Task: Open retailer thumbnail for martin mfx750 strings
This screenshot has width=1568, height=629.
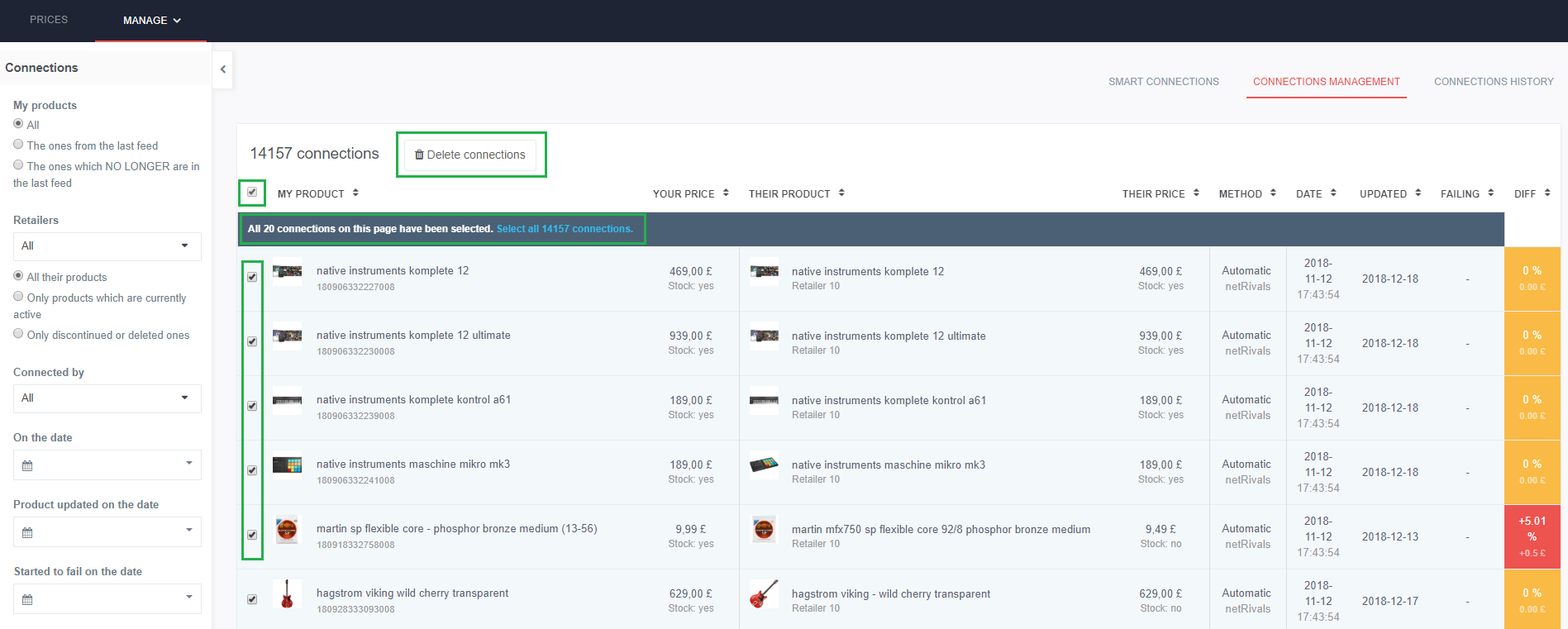Action: 764,529
